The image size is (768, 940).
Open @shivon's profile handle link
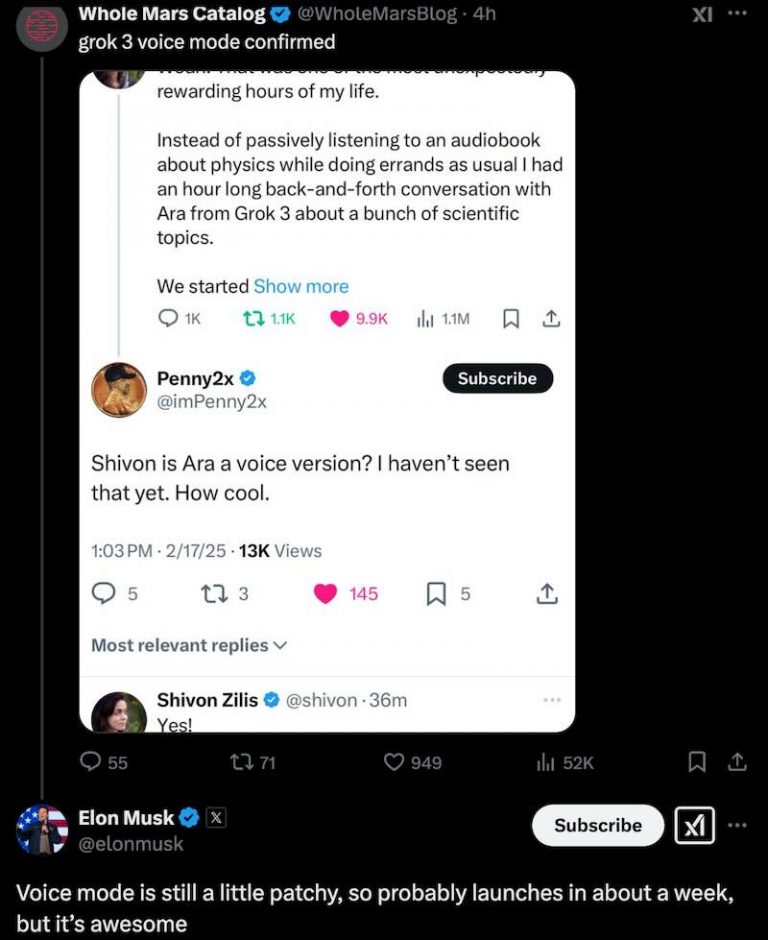point(317,700)
